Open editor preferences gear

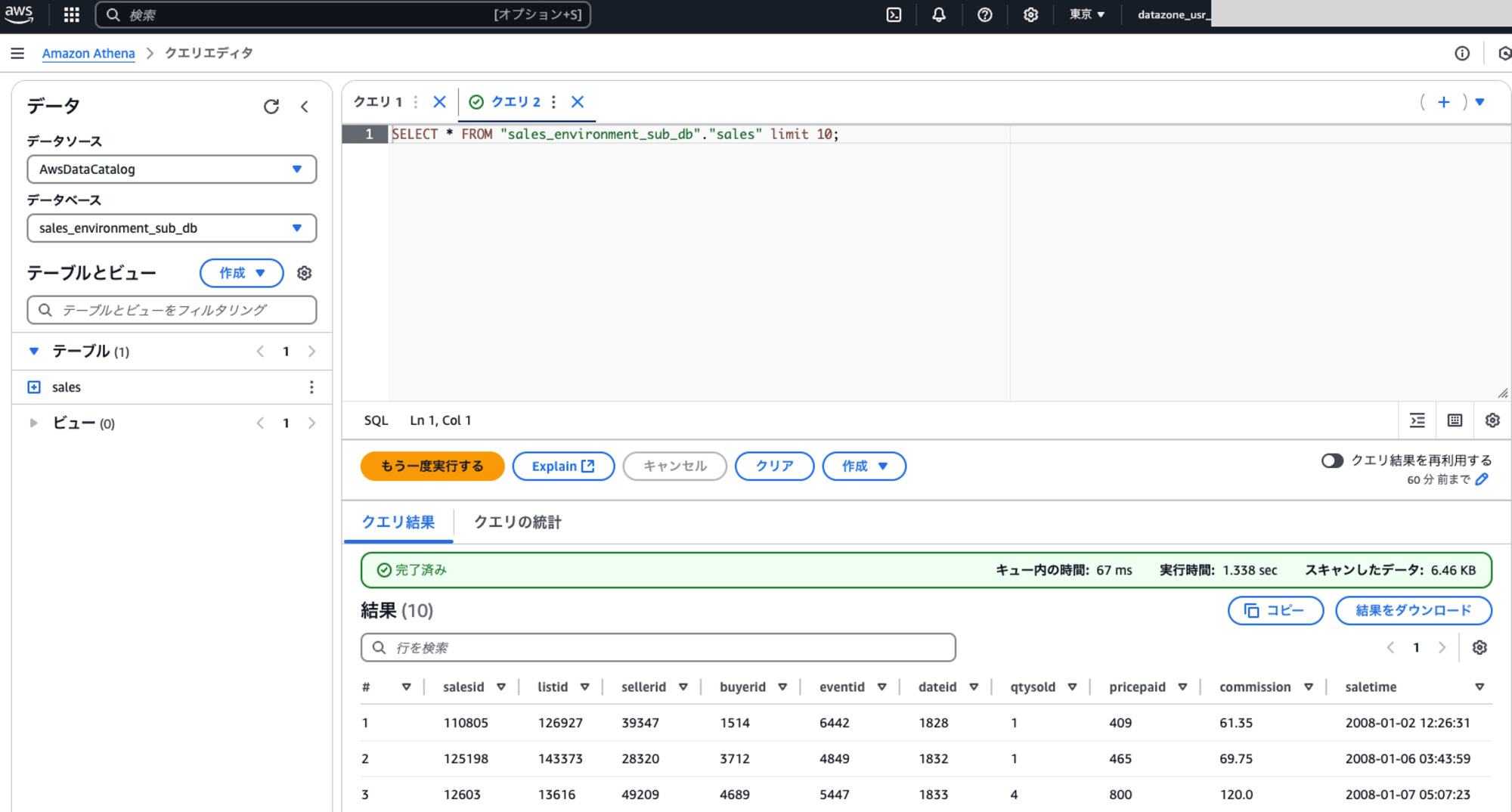[x=1492, y=420]
